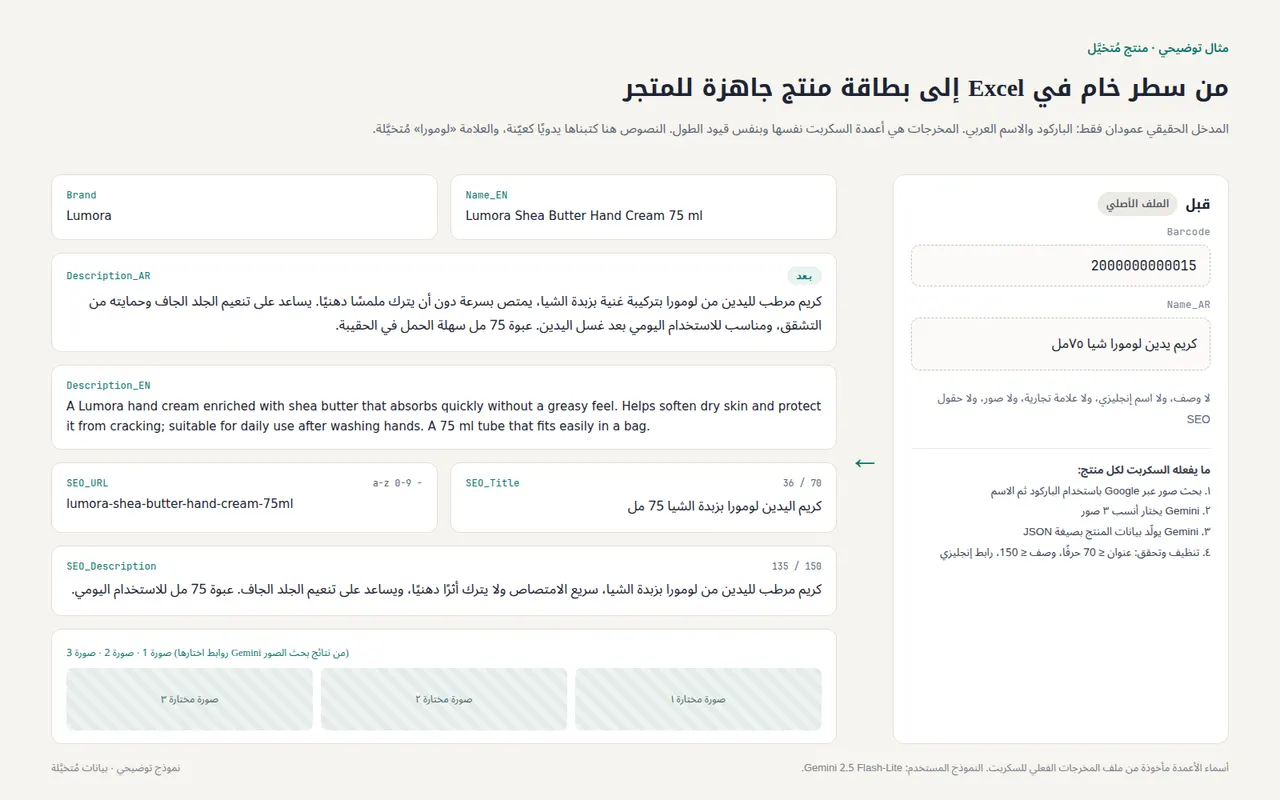Click the subtitle paragraph under the main title
Image resolution: width=1280 pixels, height=800 pixels.
(801, 129)
